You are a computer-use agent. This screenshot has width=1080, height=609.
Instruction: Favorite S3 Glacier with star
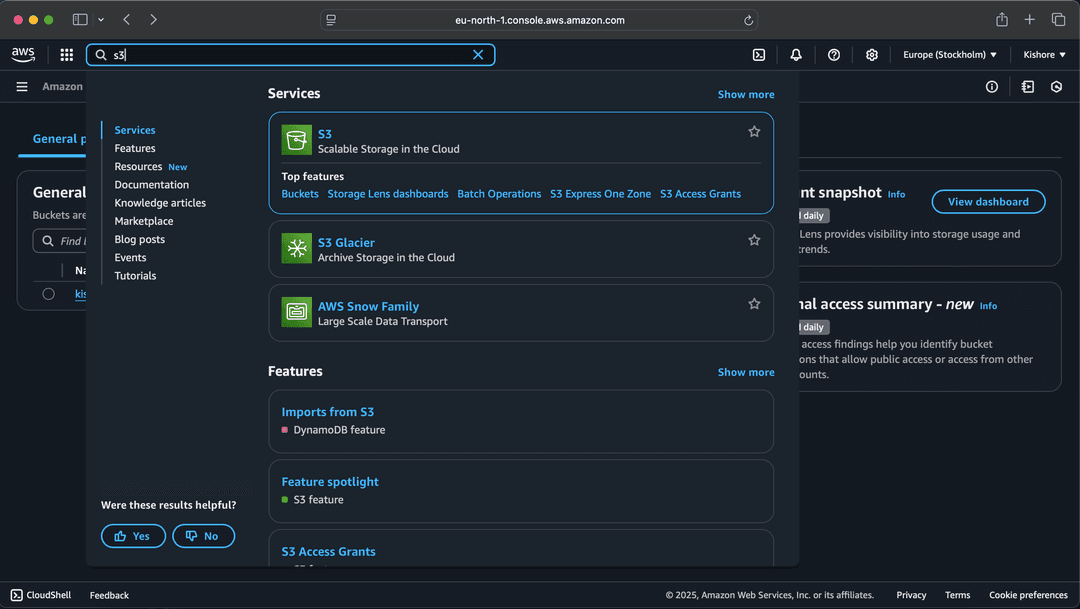click(x=754, y=240)
